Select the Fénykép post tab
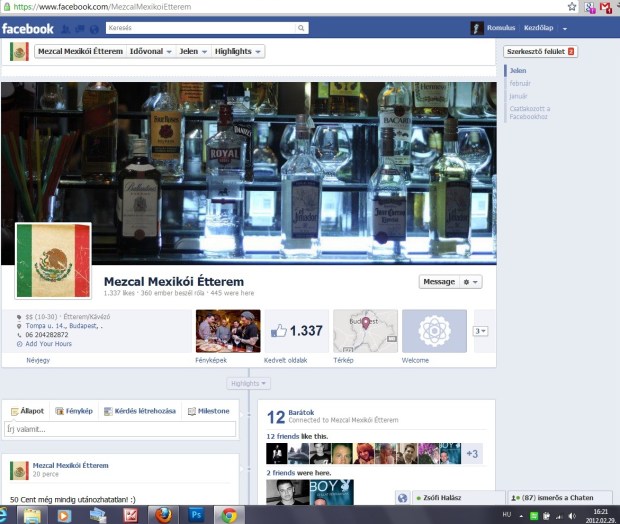 pyautogui.click(x=74, y=411)
